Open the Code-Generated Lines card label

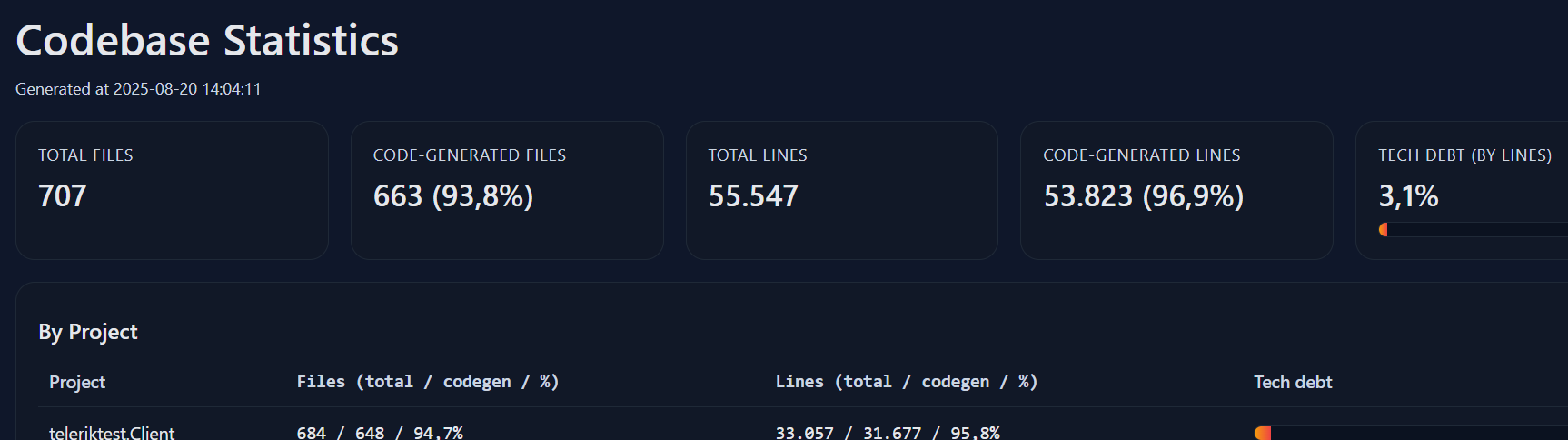1142,155
